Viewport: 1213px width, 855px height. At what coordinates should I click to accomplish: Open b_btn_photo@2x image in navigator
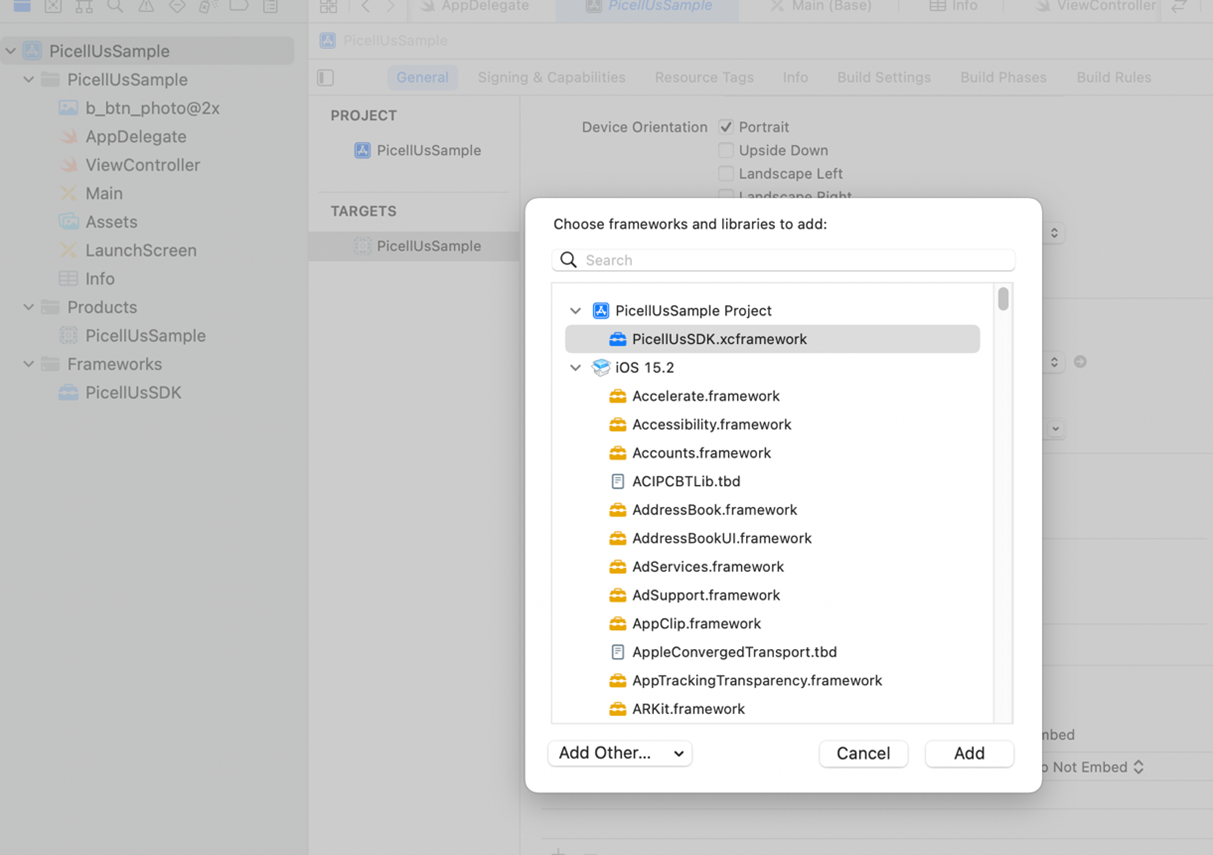click(139, 108)
